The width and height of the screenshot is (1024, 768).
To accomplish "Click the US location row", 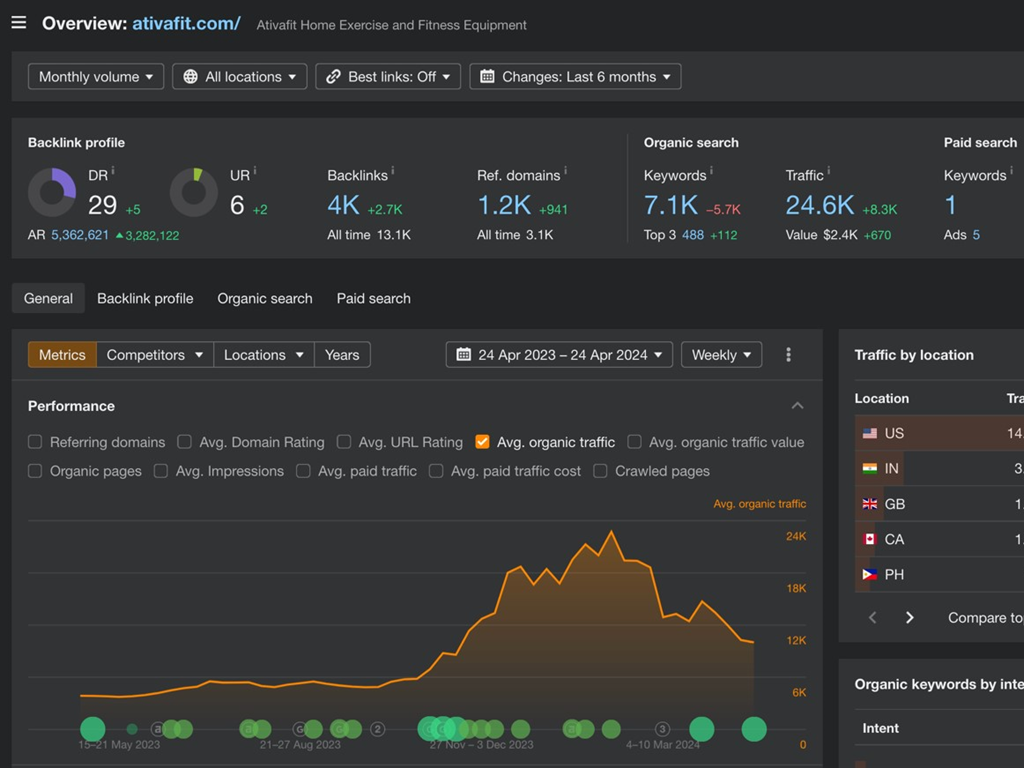I will tap(939, 433).
